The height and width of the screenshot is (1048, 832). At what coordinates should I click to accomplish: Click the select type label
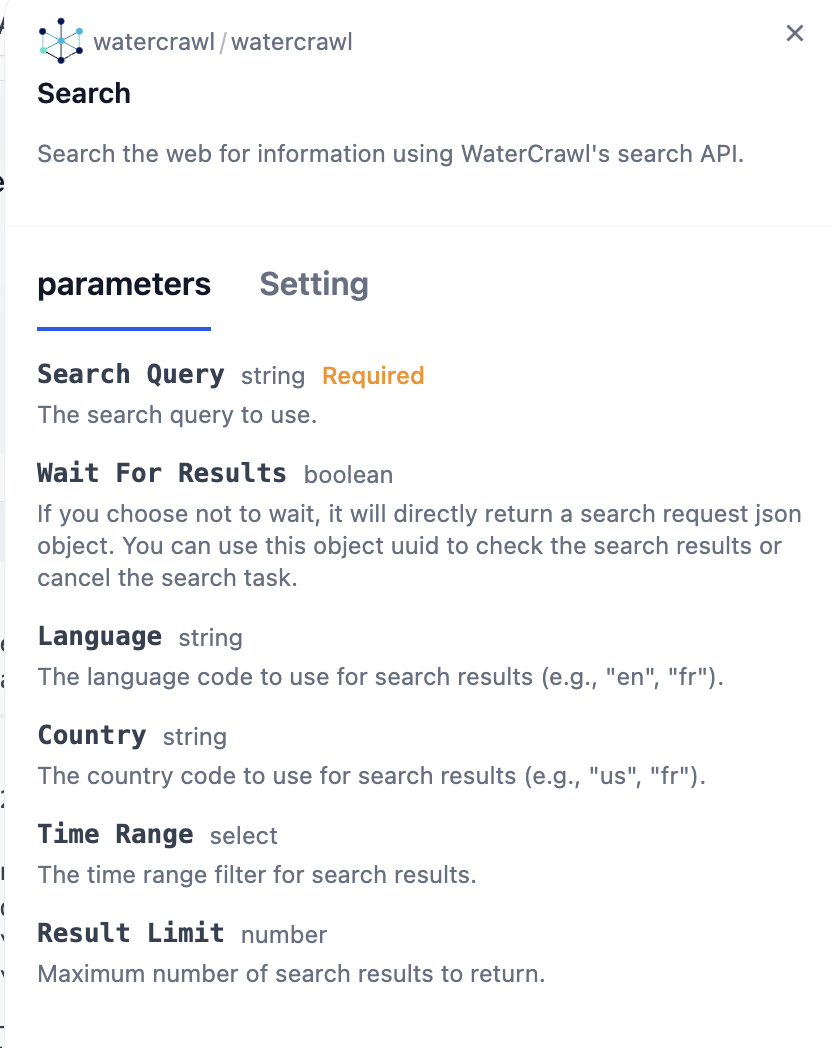click(244, 836)
